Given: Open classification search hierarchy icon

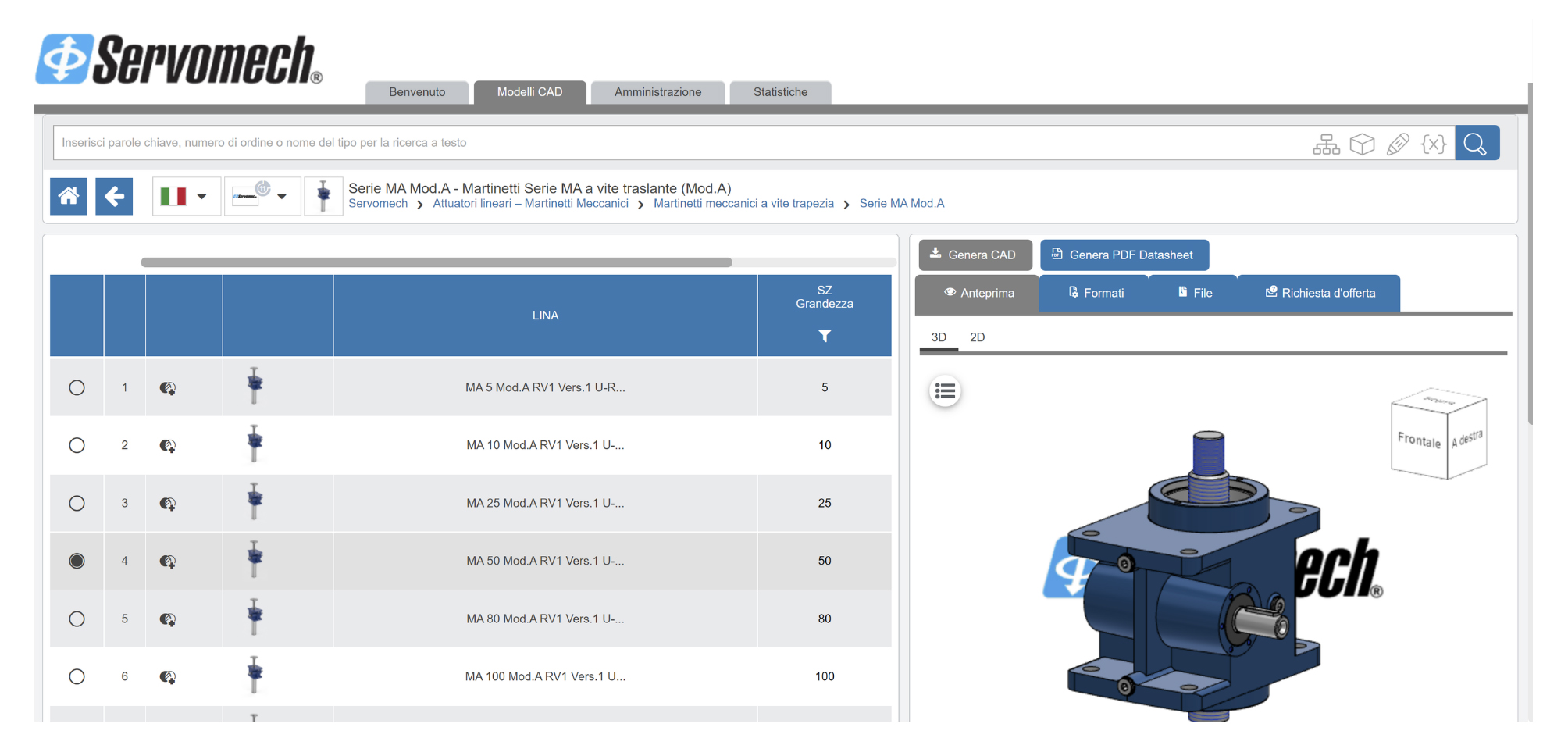Looking at the screenshot, I should point(1326,144).
